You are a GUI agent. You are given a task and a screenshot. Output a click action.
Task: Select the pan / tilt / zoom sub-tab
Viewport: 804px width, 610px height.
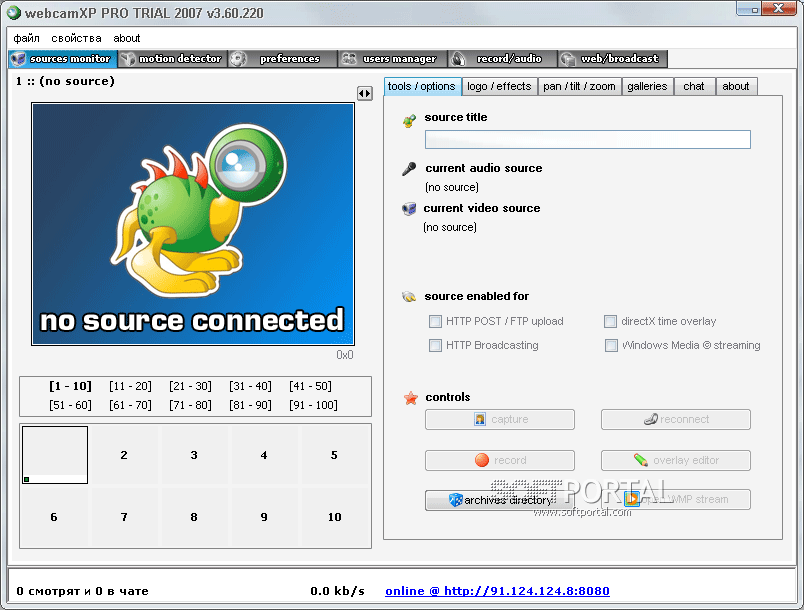pyautogui.click(x=579, y=87)
